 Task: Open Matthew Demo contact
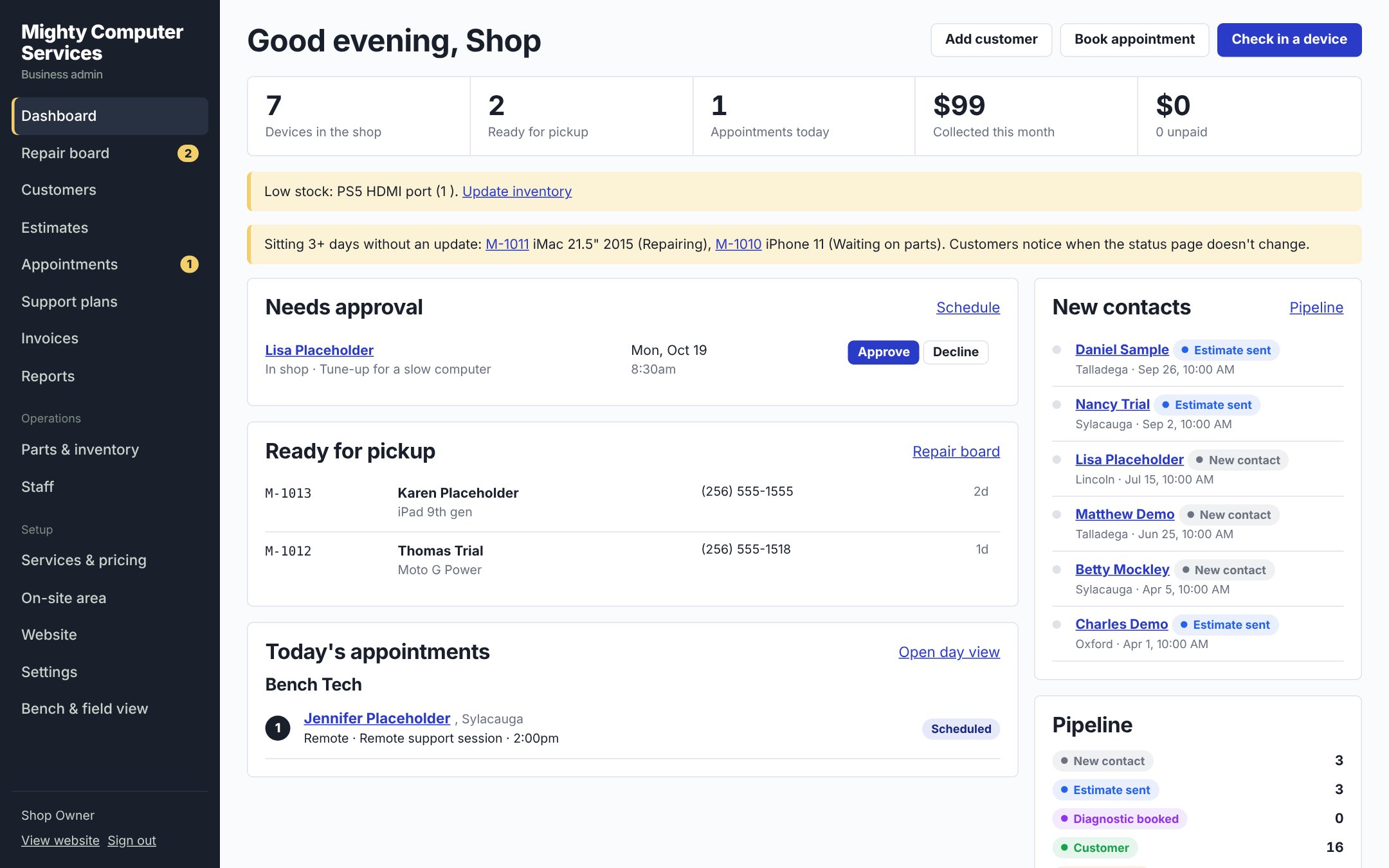point(1124,514)
